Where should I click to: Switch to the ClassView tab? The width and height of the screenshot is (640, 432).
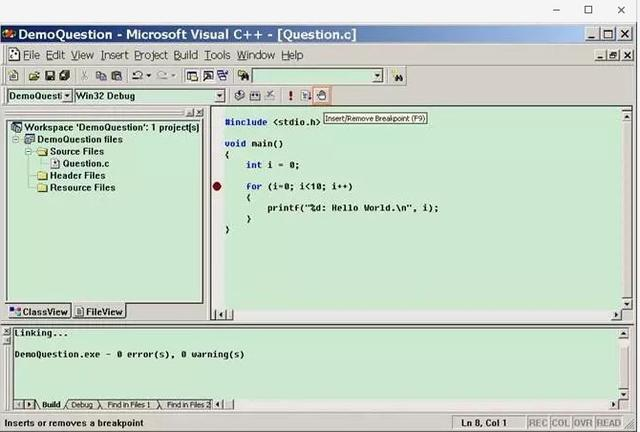[39, 312]
